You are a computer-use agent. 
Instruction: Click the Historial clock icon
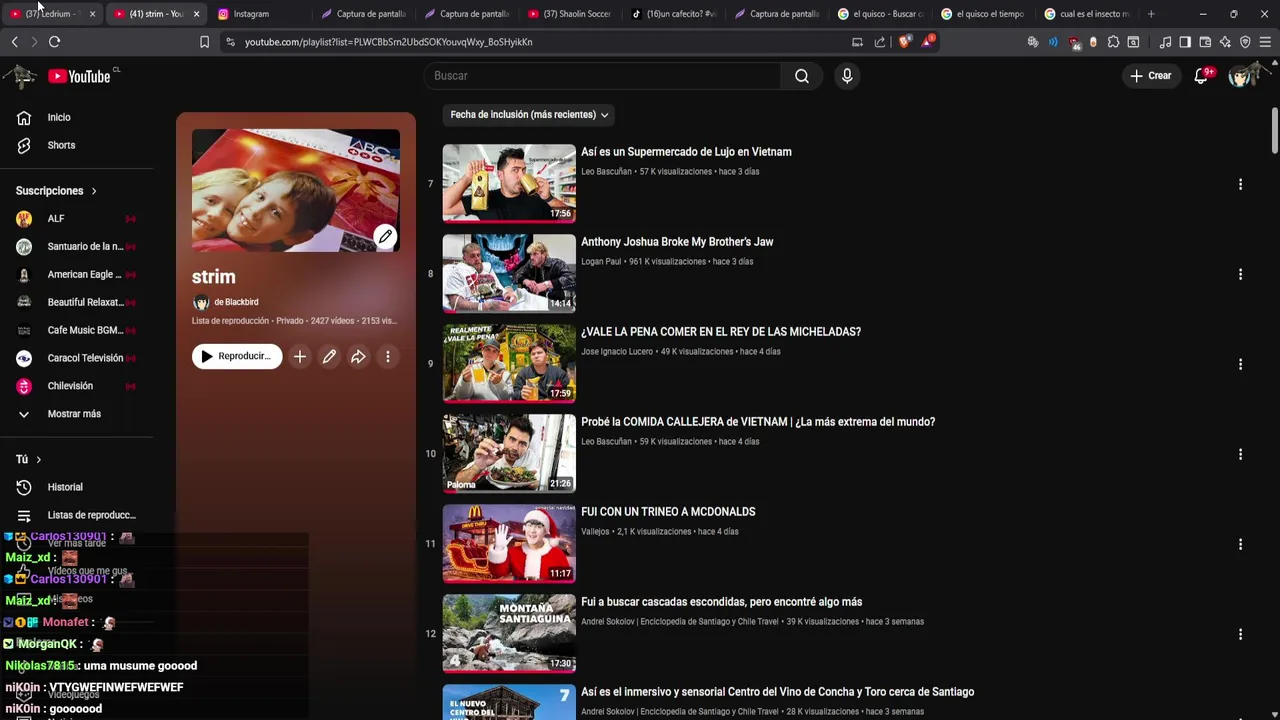click(24, 487)
